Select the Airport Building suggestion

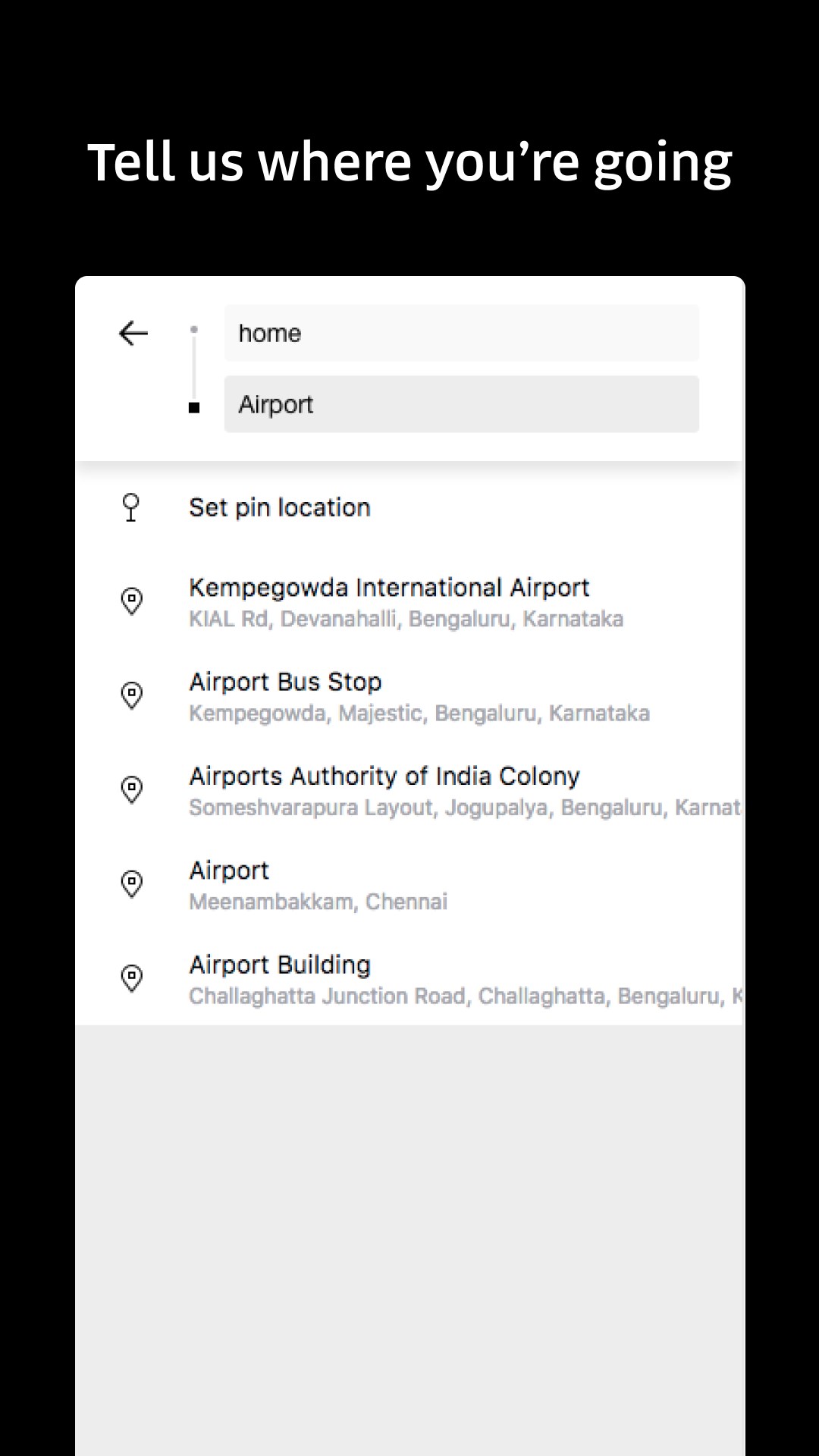pyautogui.click(x=280, y=965)
